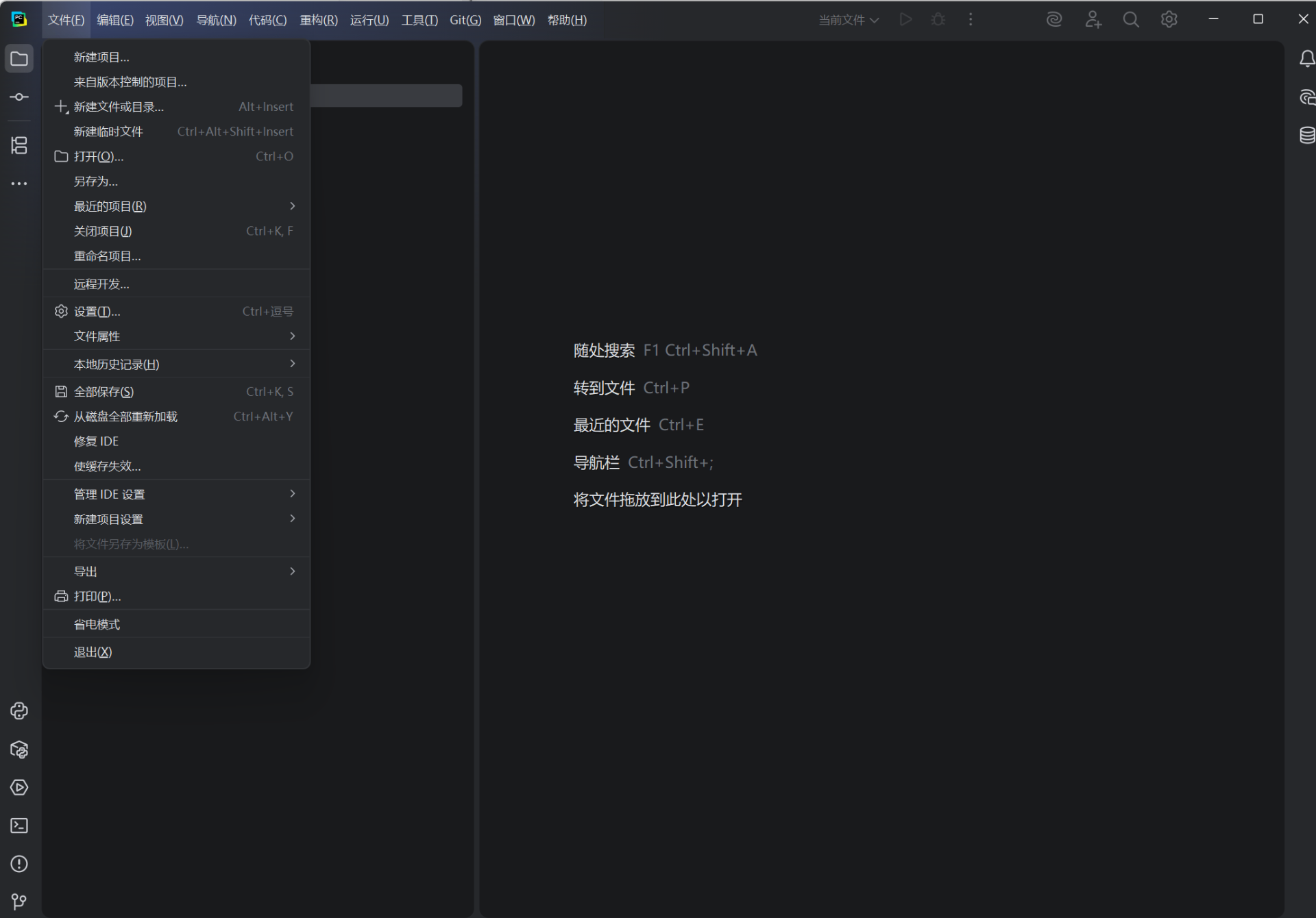Toggle 省电模式 power save mode
Viewport: 1316px width, 918px height.
[x=97, y=625]
